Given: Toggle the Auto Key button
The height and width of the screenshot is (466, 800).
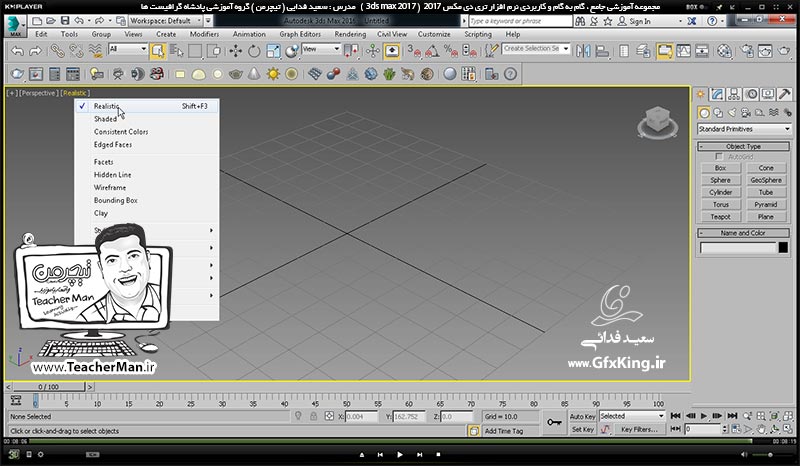Looking at the screenshot, I should 582,416.
